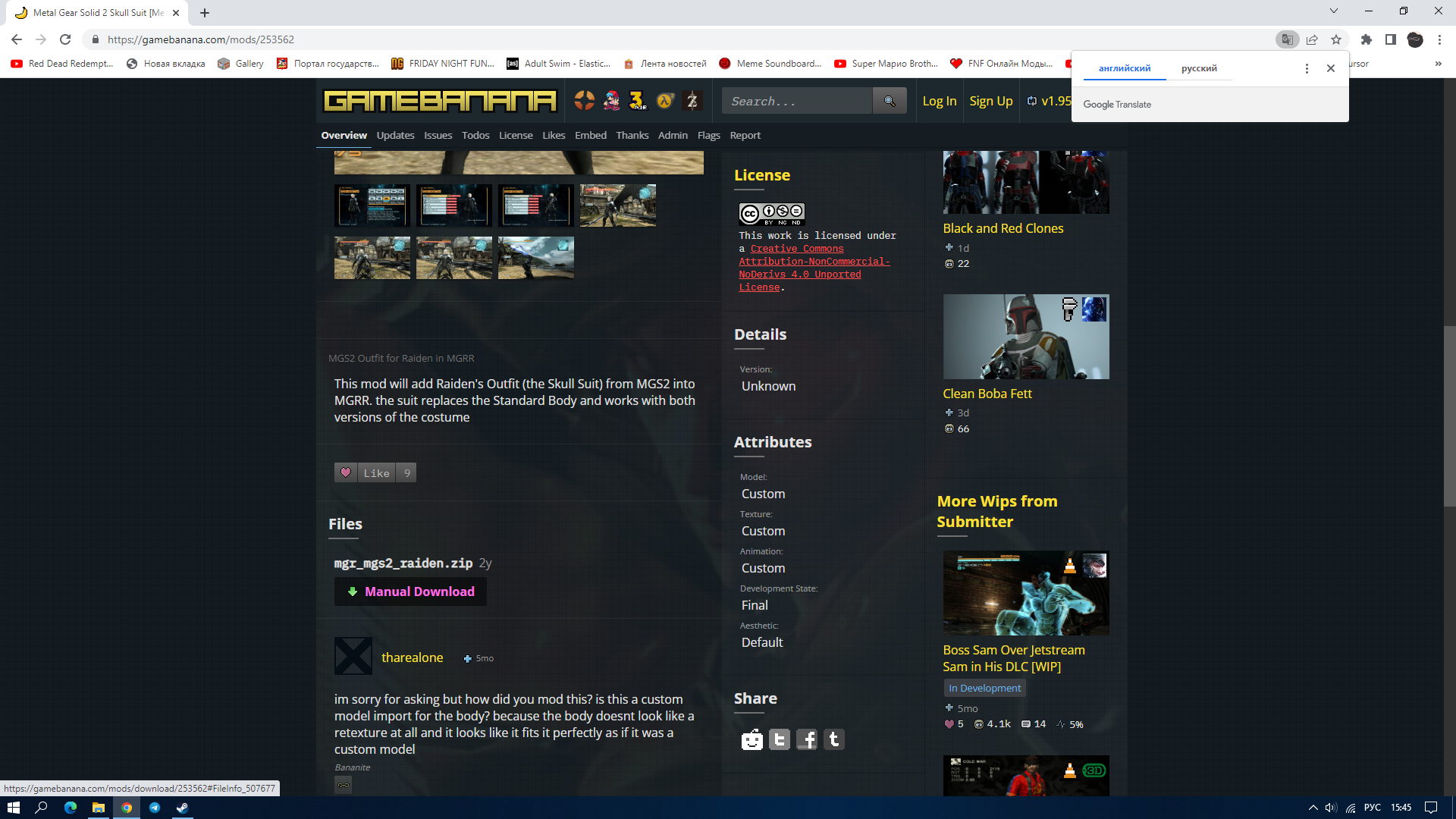The height and width of the screenshot is (819, 1456).
Task: Share the mod on Tumblr
Action: point(834,739)
